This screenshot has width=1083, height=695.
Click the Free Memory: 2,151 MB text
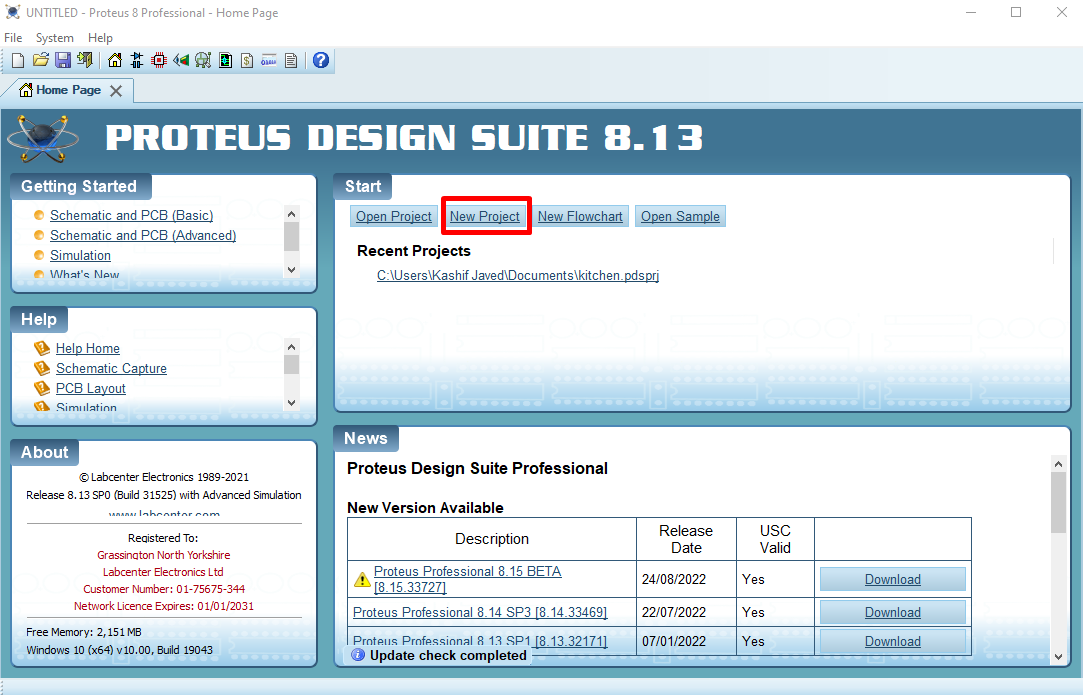pyautogui.click(x=84, y=632)
